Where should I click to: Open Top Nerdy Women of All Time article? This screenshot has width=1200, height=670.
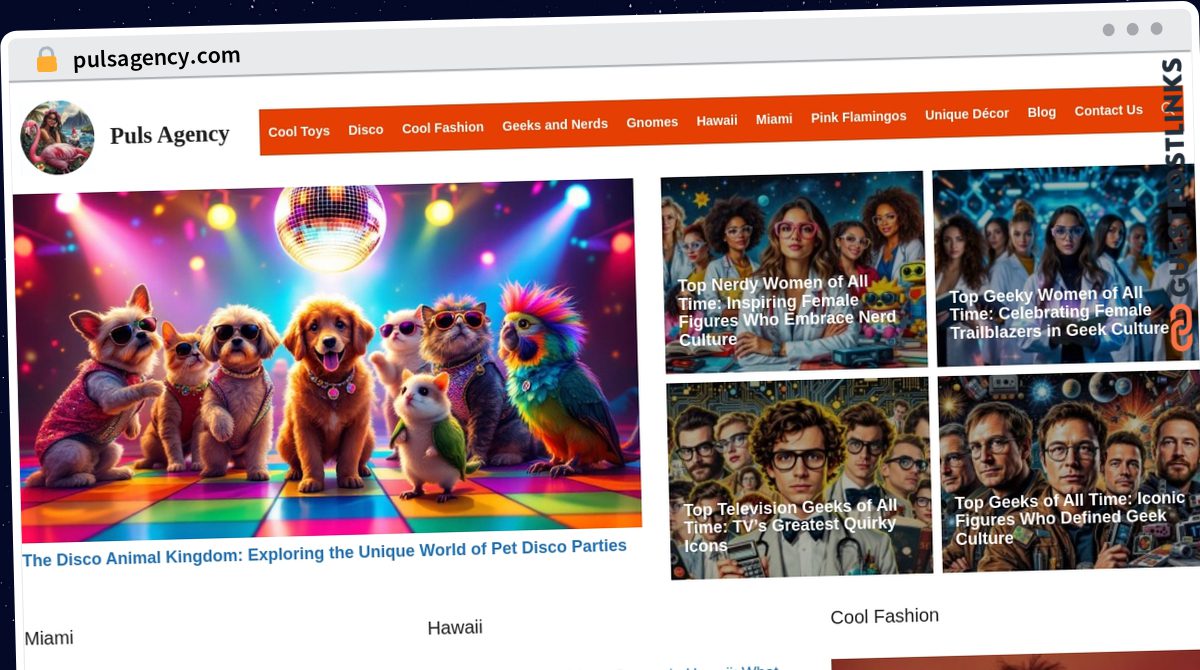pyautogui.click(x=787, y=310)
